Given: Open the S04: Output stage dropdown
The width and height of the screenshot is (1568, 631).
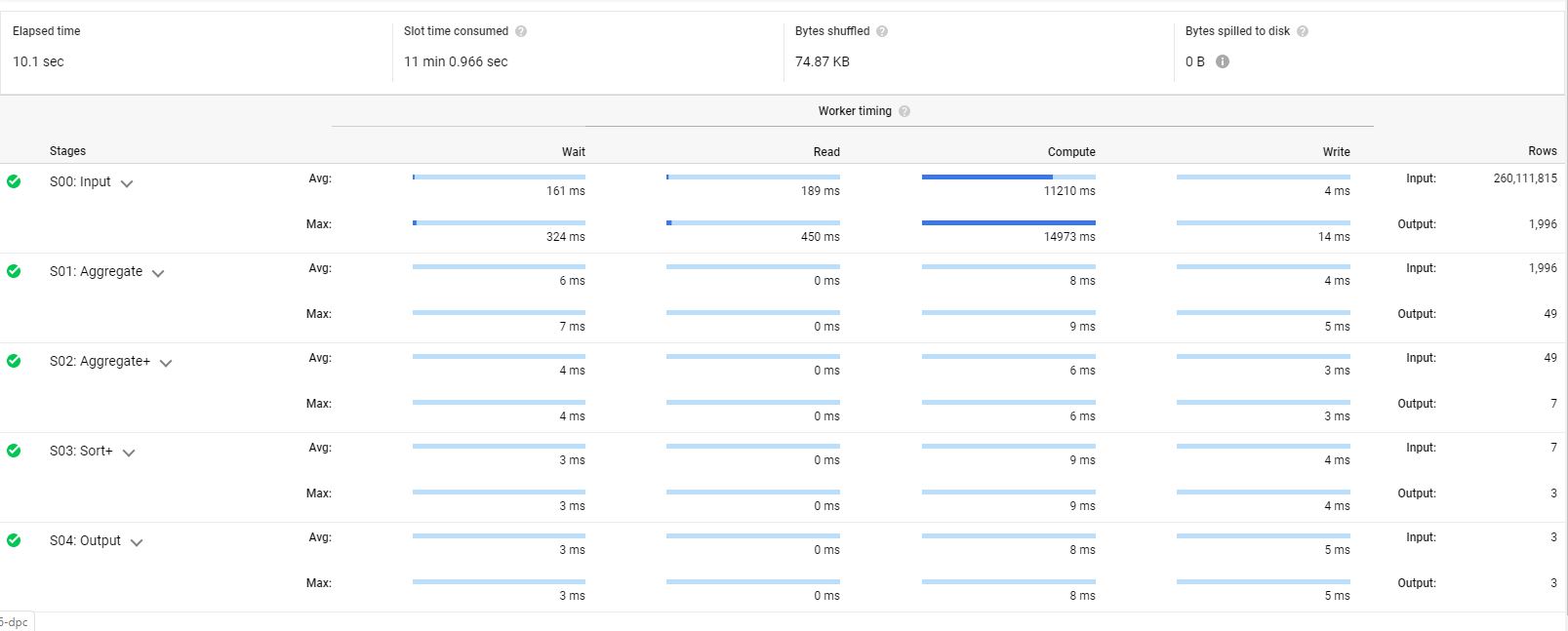Looking at the screenshot, I should pos(137,542).
